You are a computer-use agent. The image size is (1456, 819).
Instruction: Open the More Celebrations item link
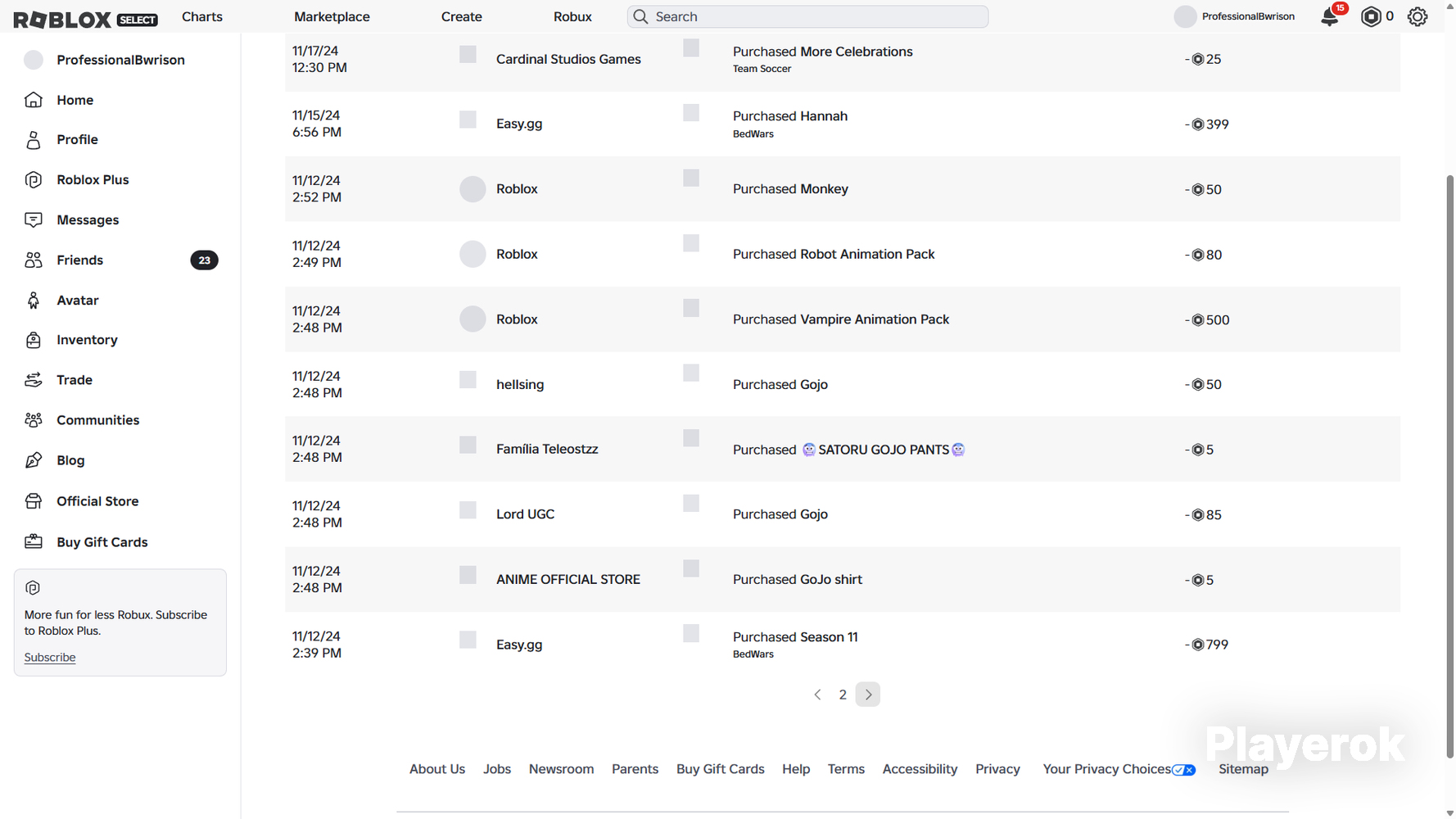(856, 52)
